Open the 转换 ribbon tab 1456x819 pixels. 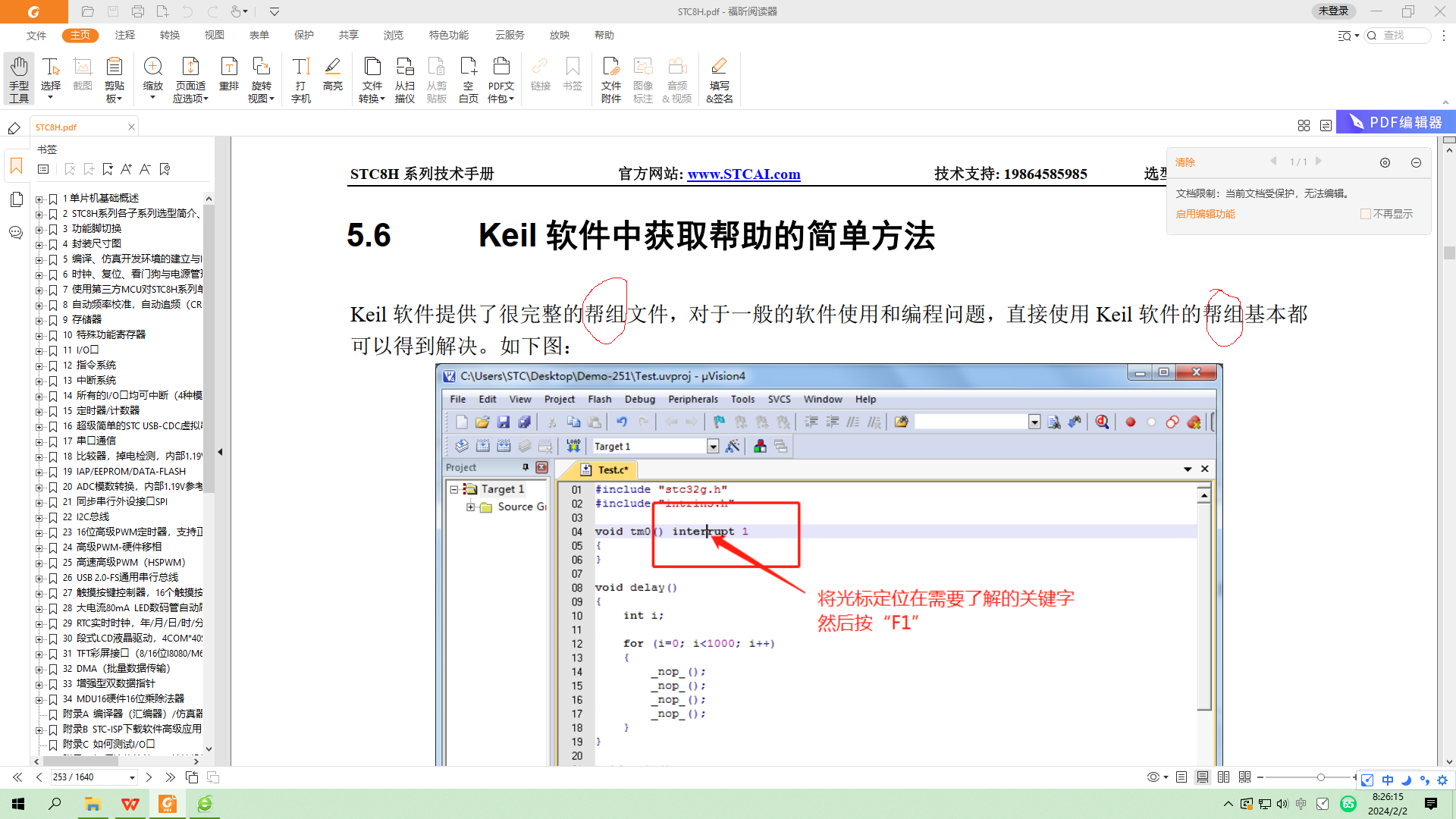170,35
